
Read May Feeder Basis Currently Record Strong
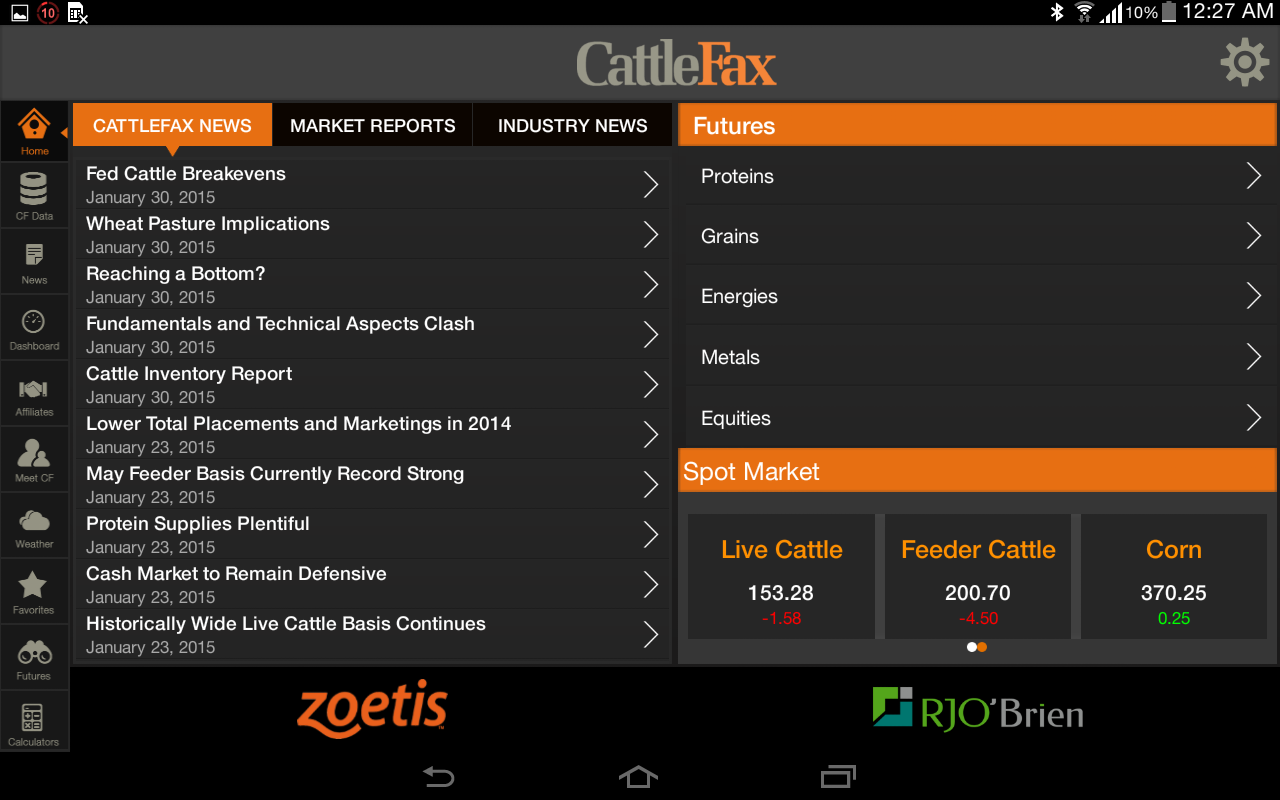(x=372, y=484)
